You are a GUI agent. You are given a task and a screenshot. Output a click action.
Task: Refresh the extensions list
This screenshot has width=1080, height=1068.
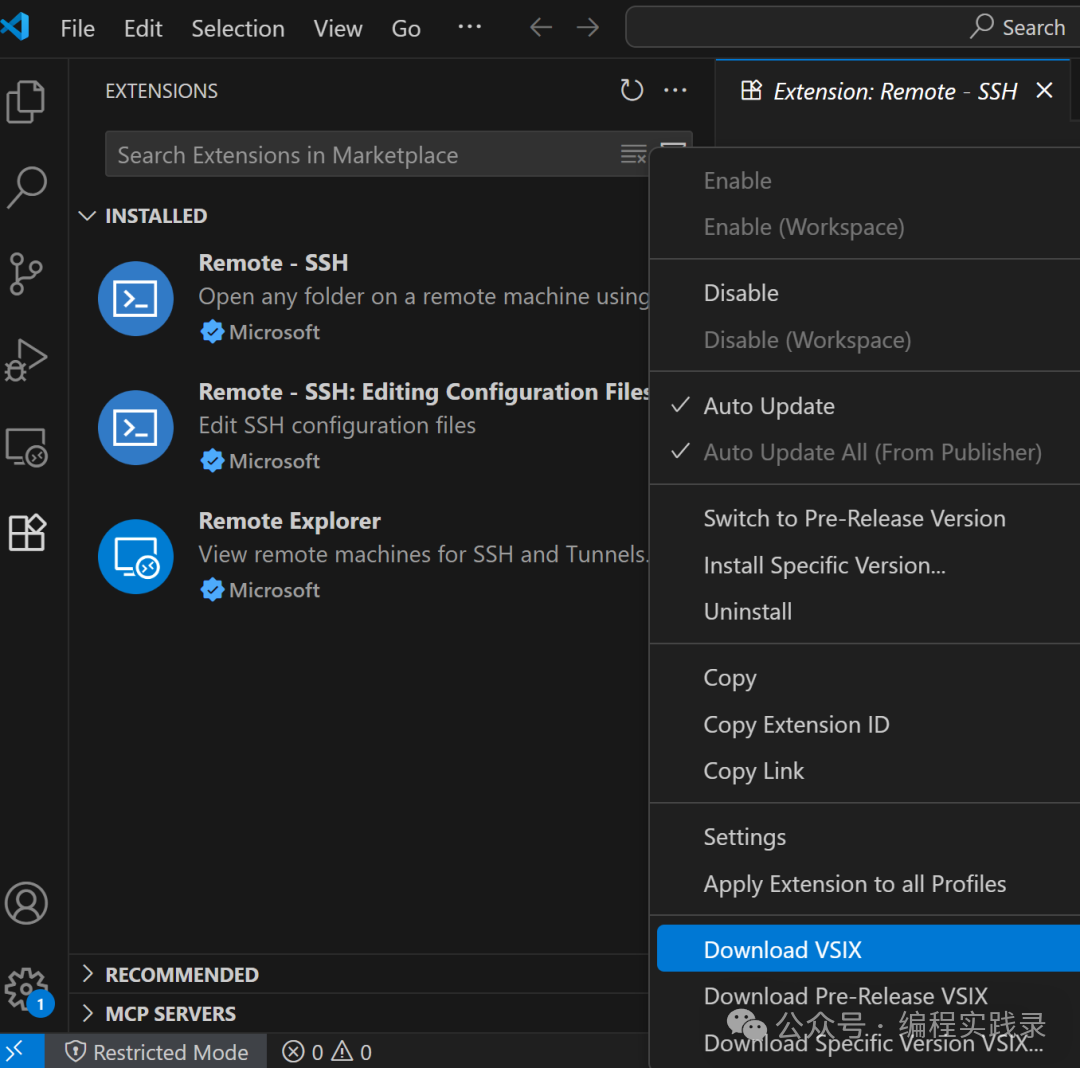click(x=632, y=90)
